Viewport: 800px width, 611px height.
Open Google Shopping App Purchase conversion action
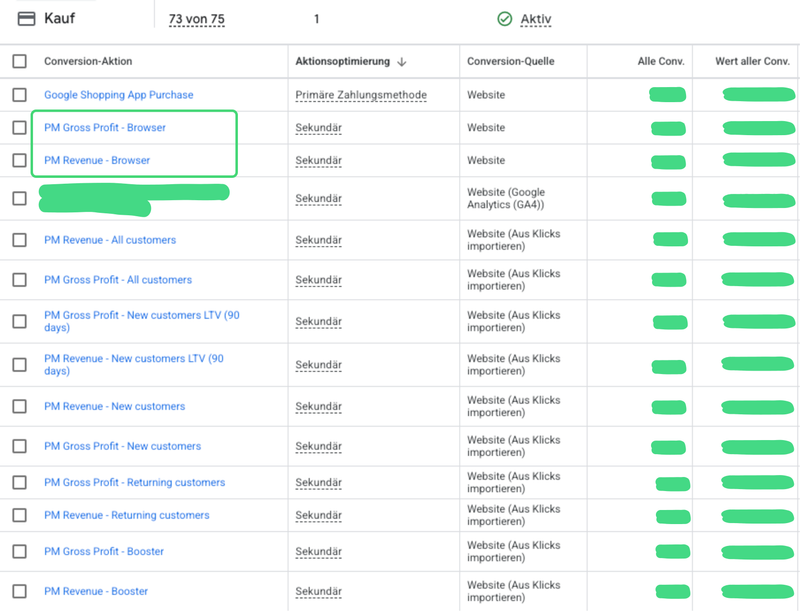(x=118, y=95)
